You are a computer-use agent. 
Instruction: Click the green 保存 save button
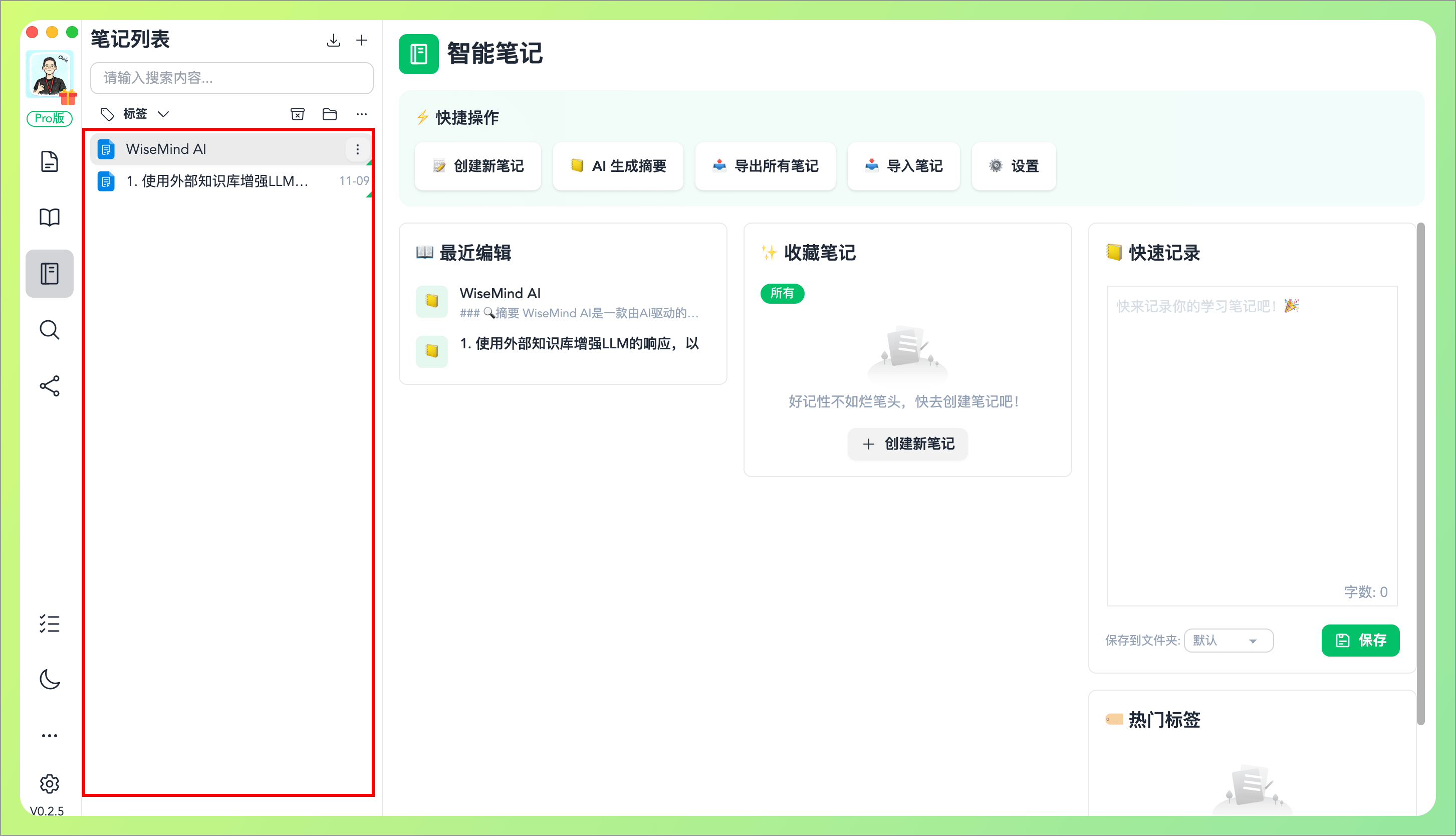pos(1361,640)
